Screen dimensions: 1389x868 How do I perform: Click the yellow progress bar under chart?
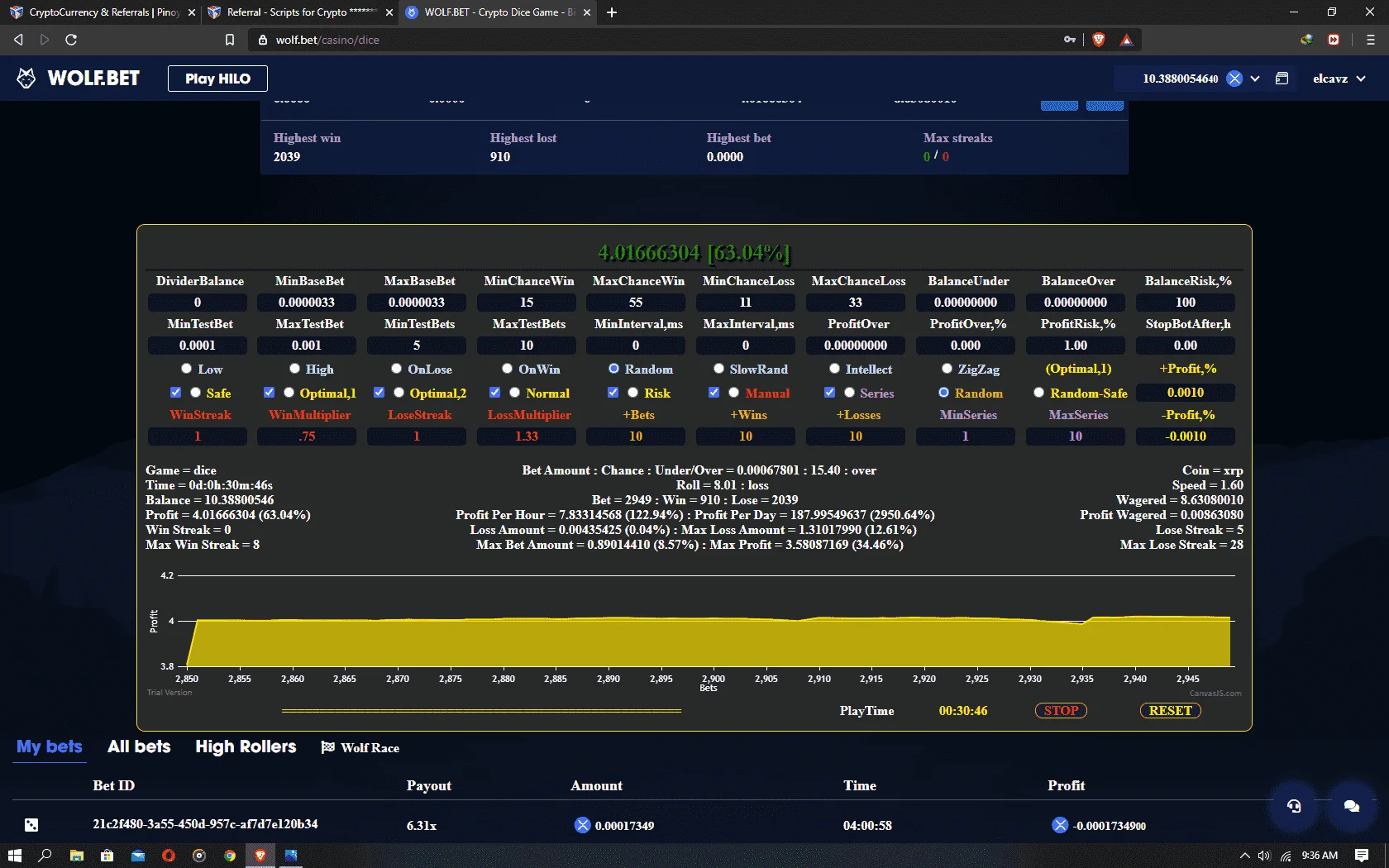tap(481, 711)
